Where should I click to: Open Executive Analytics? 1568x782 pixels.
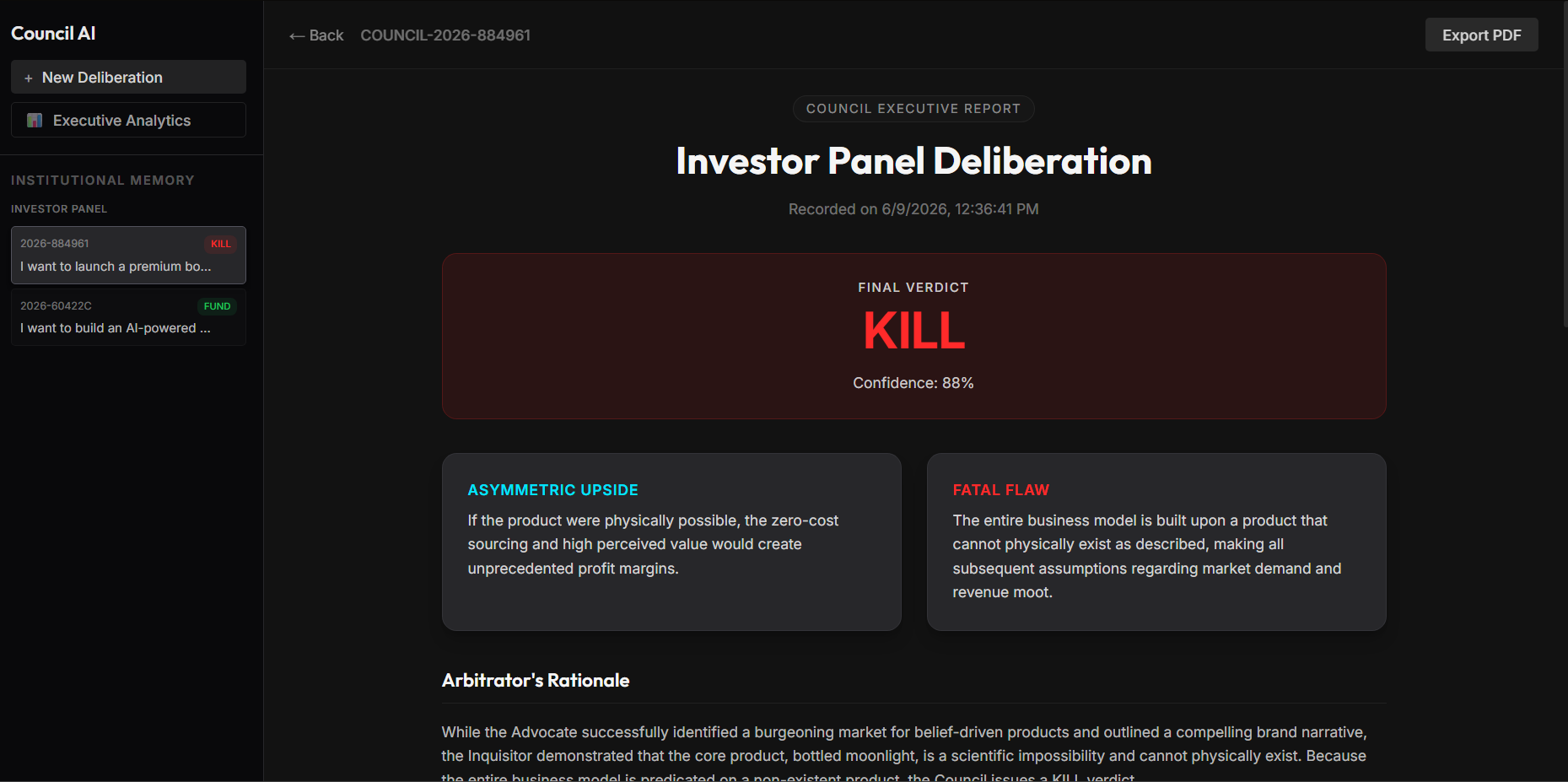[x=128, y=120]
